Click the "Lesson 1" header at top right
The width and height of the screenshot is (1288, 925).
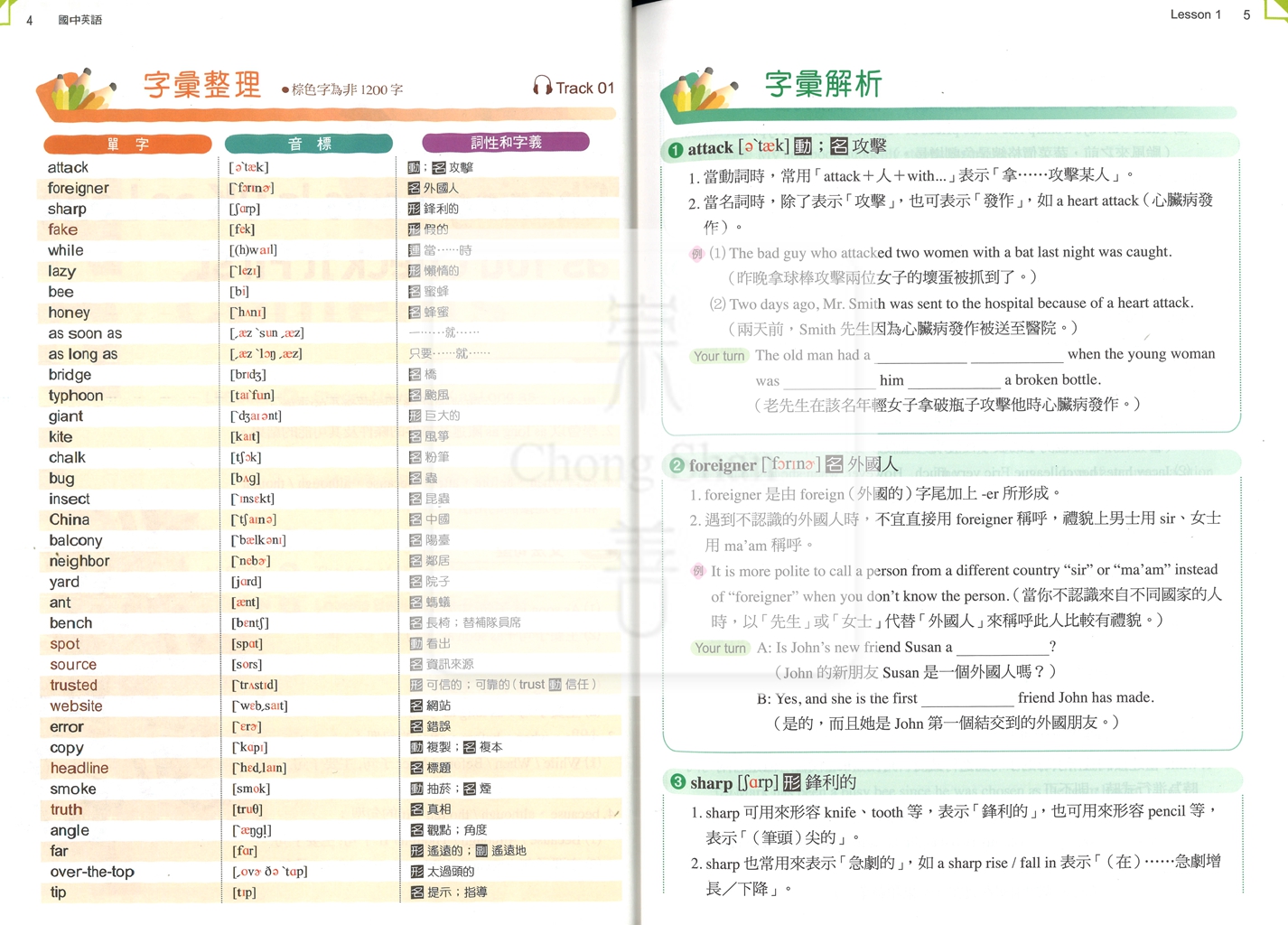pos(1195,14)
